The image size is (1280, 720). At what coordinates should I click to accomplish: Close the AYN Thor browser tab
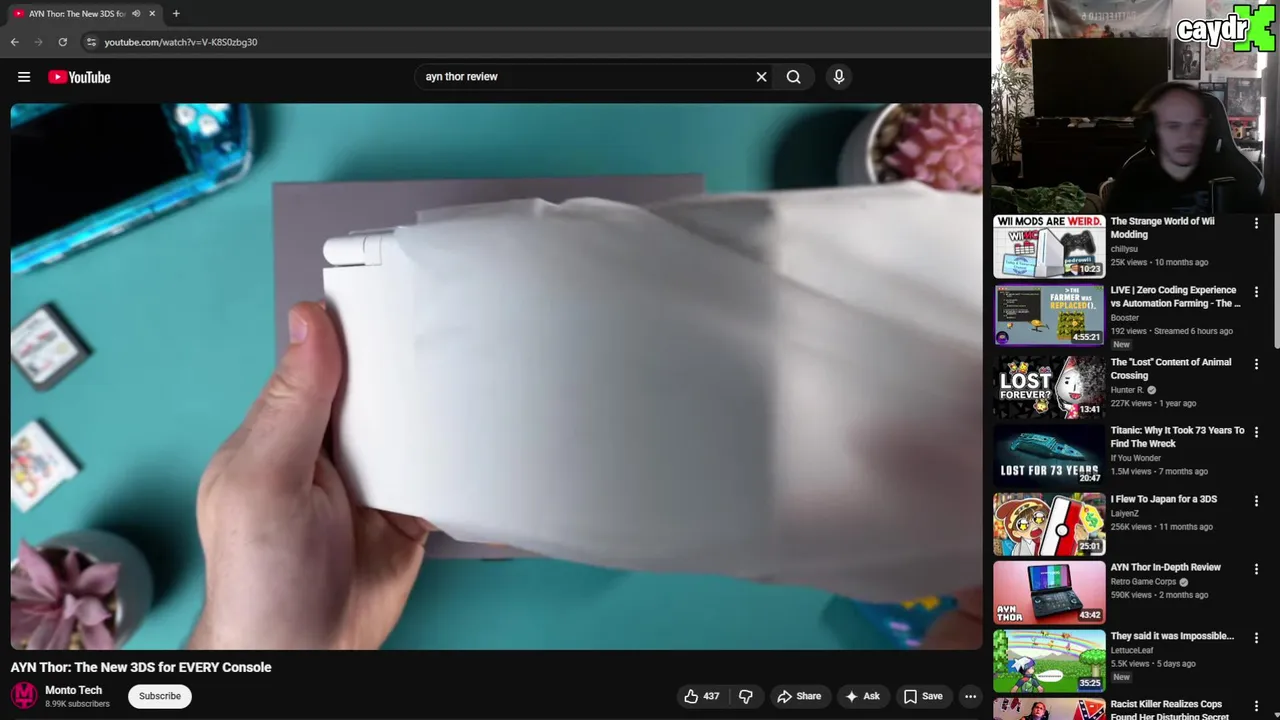152,14
